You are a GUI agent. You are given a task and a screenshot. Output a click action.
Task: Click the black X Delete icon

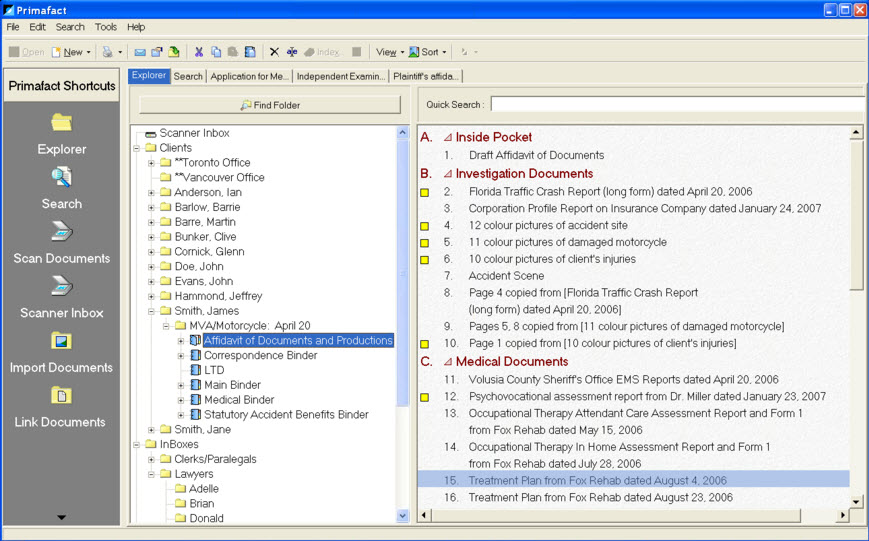[274, 52]
